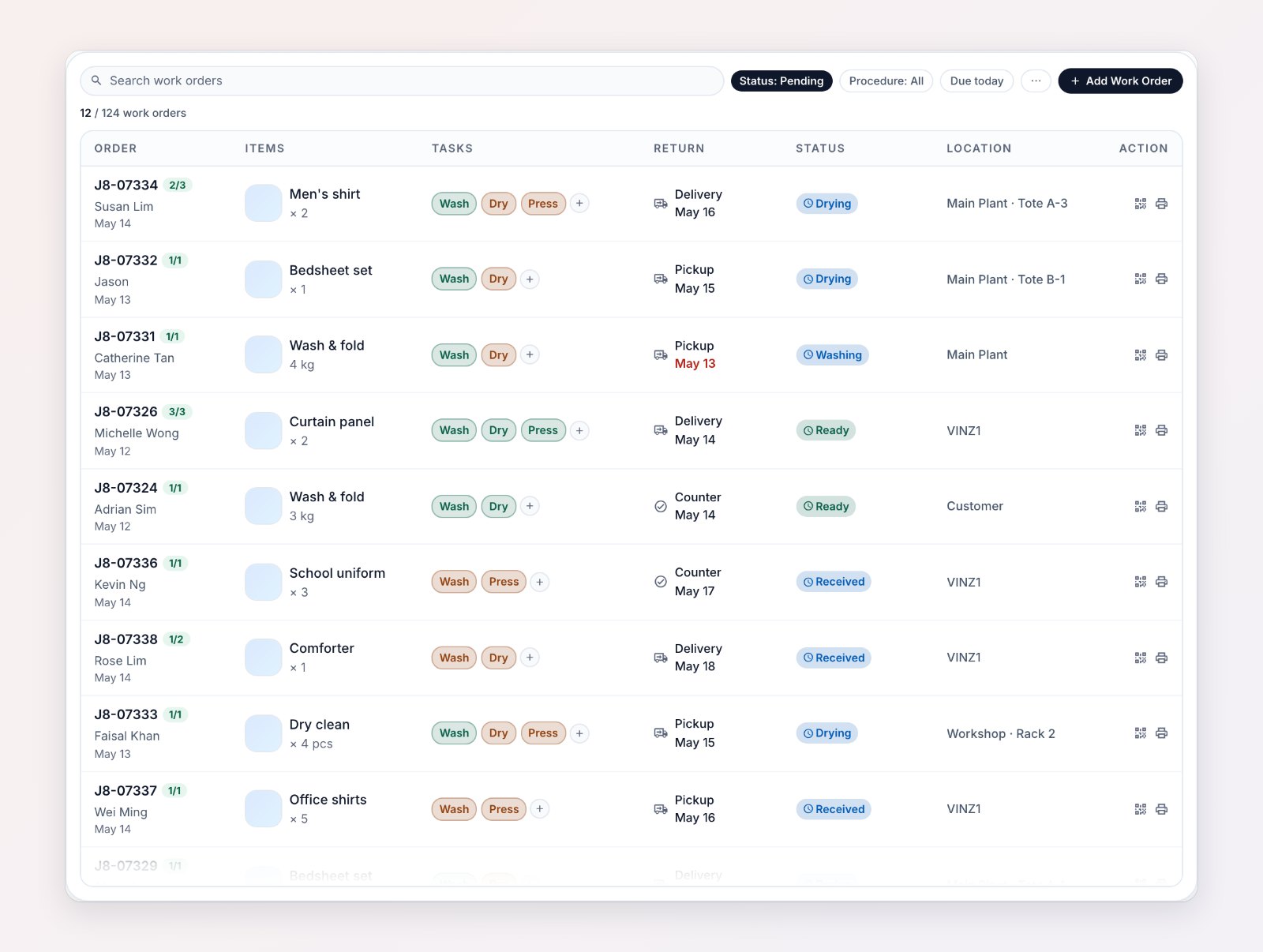Add a task to Office shirts order

(539, 809)
